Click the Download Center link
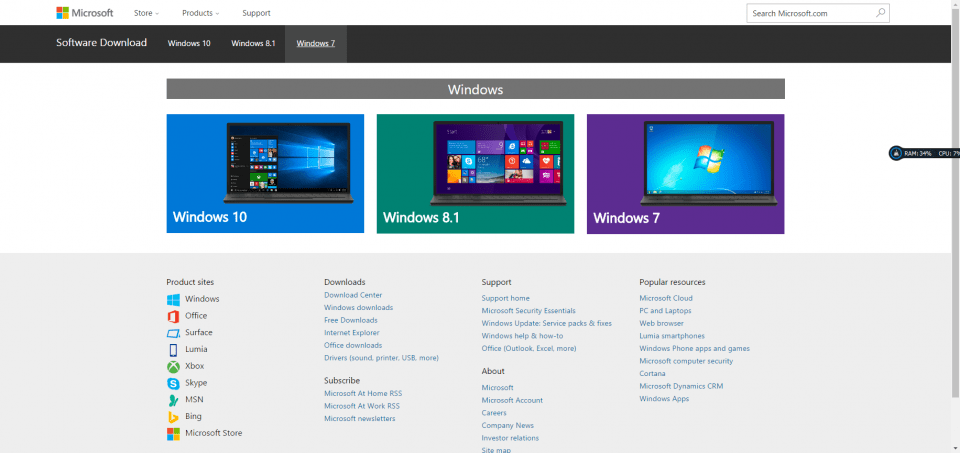 (353, 295)
